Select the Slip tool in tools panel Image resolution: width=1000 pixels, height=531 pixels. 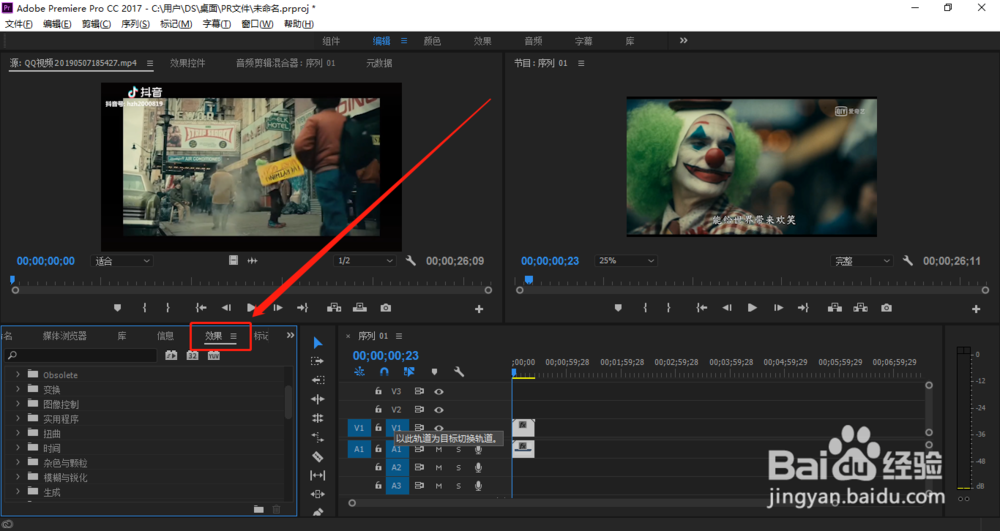click(318, 476)
